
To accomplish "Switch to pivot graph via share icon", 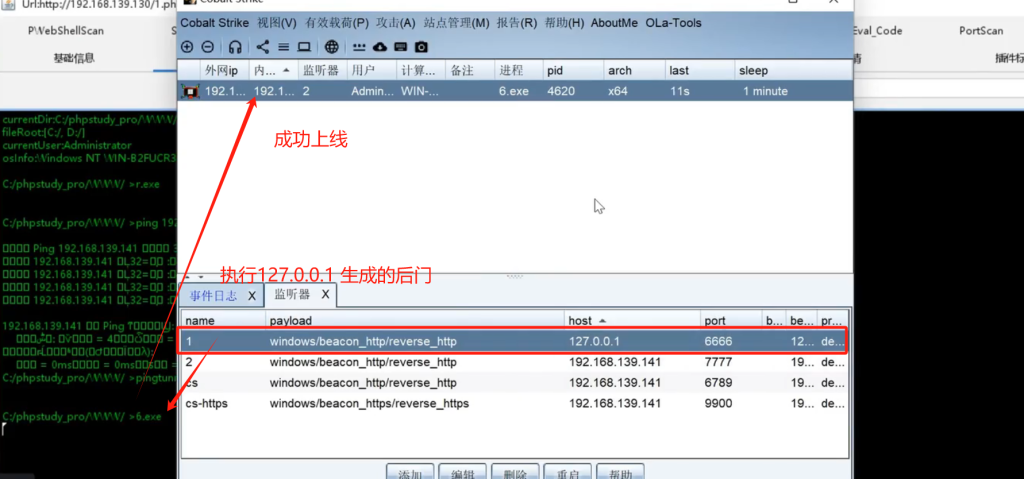I will click(x=262, y=46).
